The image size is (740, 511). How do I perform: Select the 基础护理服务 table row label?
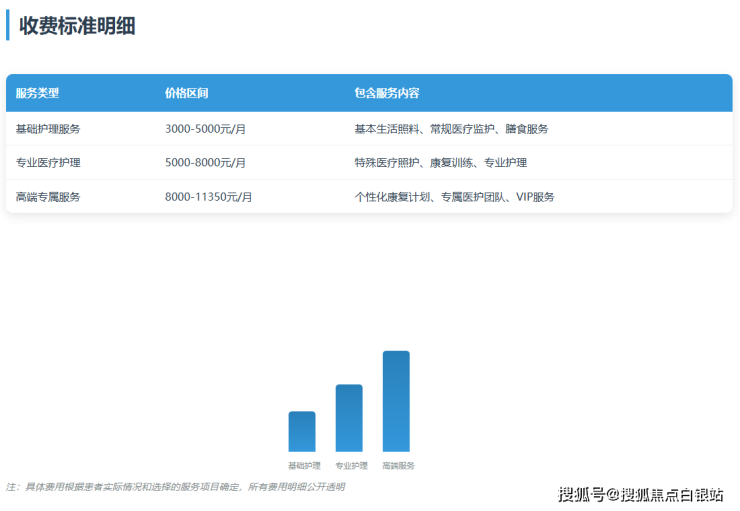pos(48,129)
